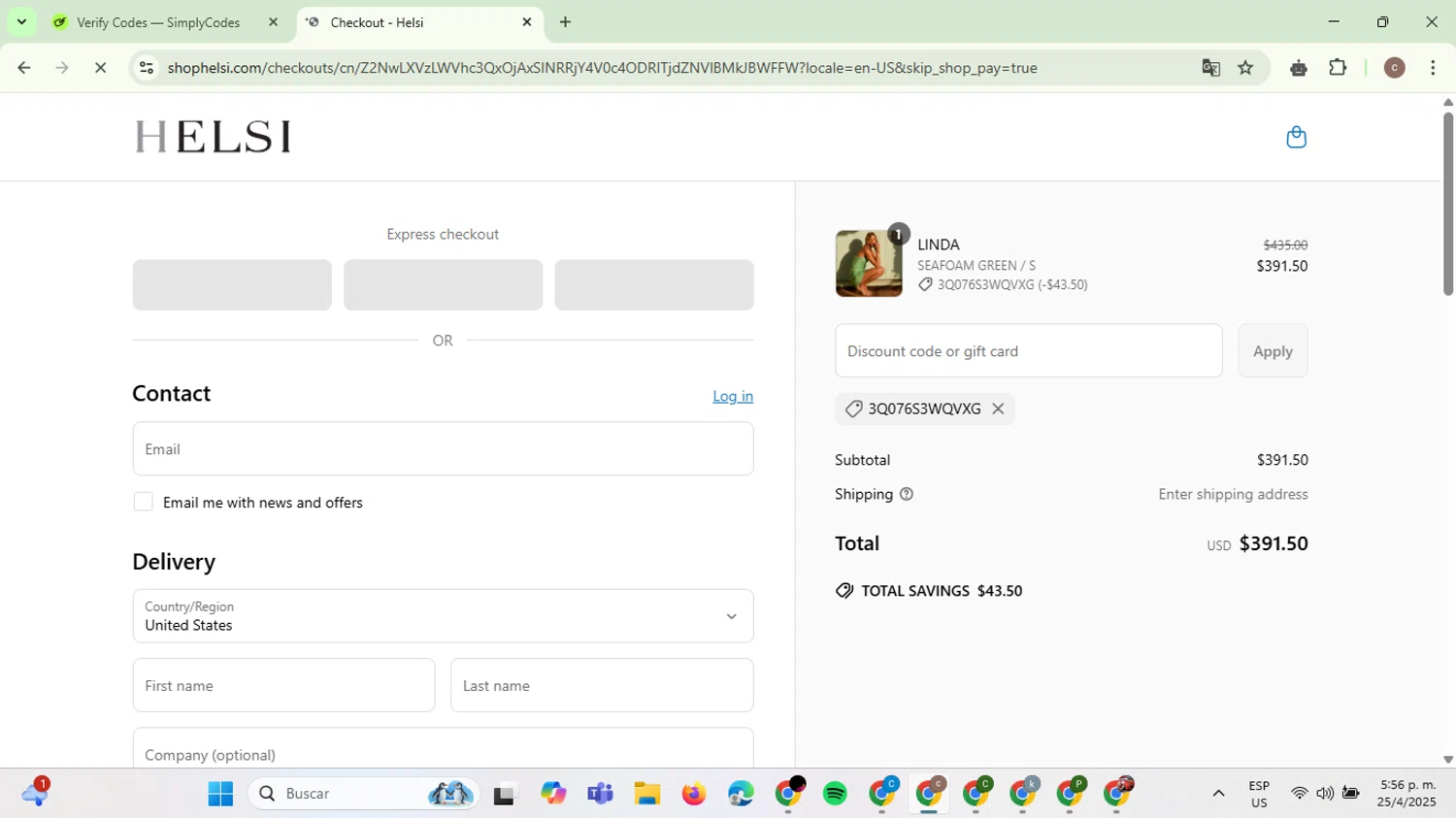Go back to the previous page
Screen dimensions: 1456x818
click(24, 68)
